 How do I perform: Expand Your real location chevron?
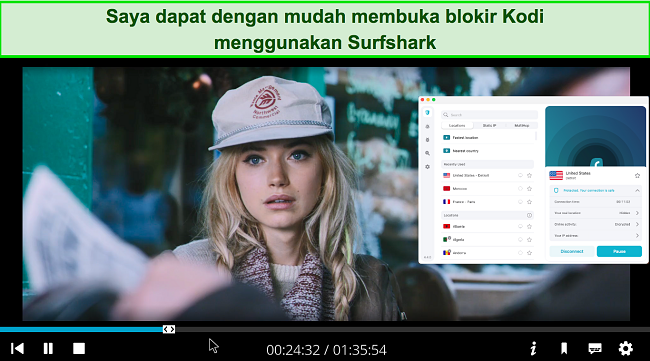click(638, 213)
